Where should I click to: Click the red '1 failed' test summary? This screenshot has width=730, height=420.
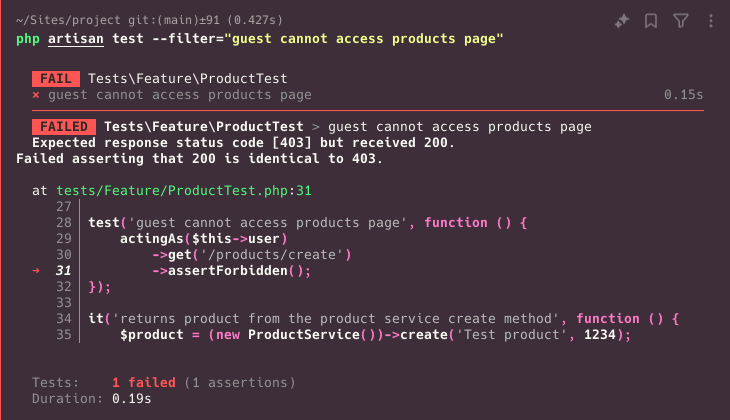(x=144, y=383)
